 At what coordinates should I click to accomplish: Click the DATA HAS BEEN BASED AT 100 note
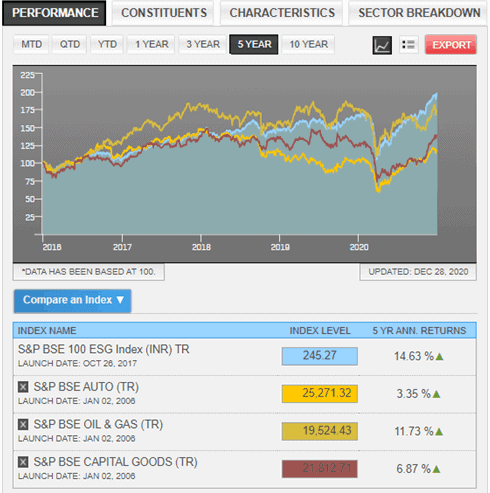click(89, 272)
